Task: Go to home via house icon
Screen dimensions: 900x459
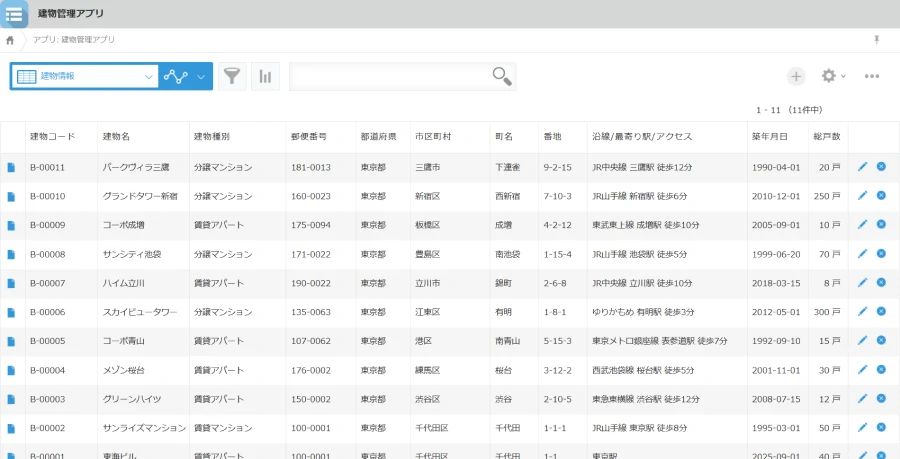Action: point(10,40)
